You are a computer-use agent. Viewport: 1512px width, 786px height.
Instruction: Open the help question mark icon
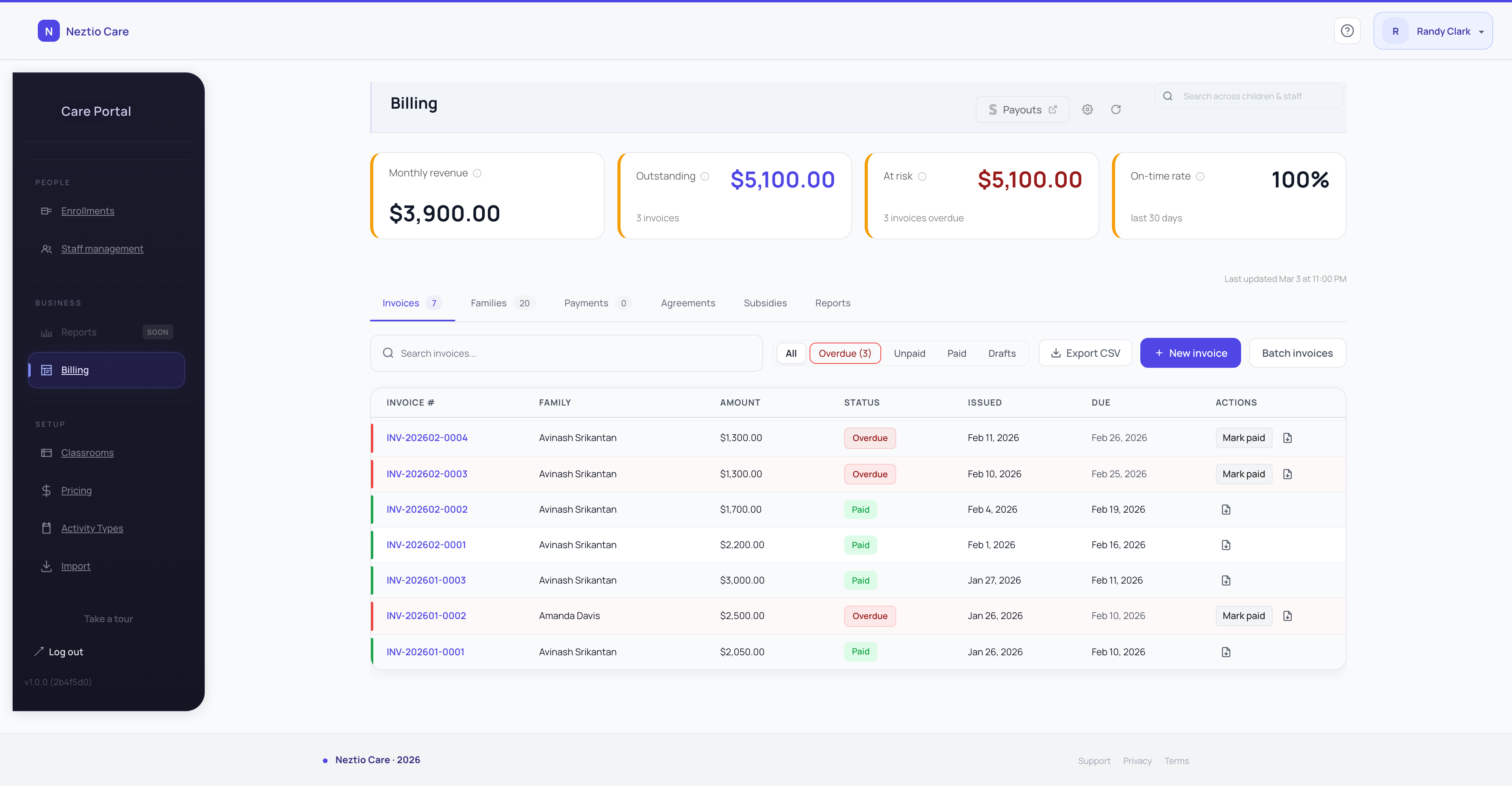coord(1347,31)
